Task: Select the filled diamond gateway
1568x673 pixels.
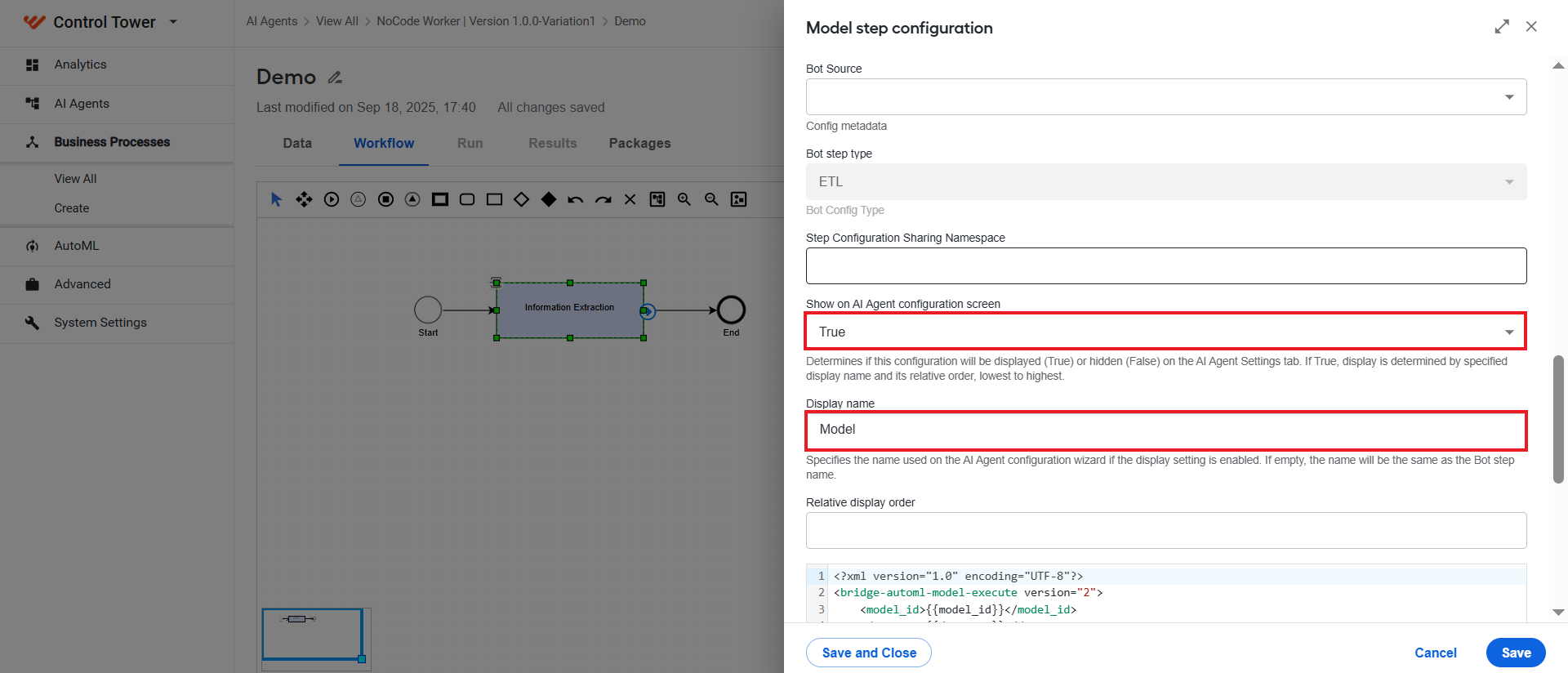Action: pyautogui.click(x=549, y=199)
